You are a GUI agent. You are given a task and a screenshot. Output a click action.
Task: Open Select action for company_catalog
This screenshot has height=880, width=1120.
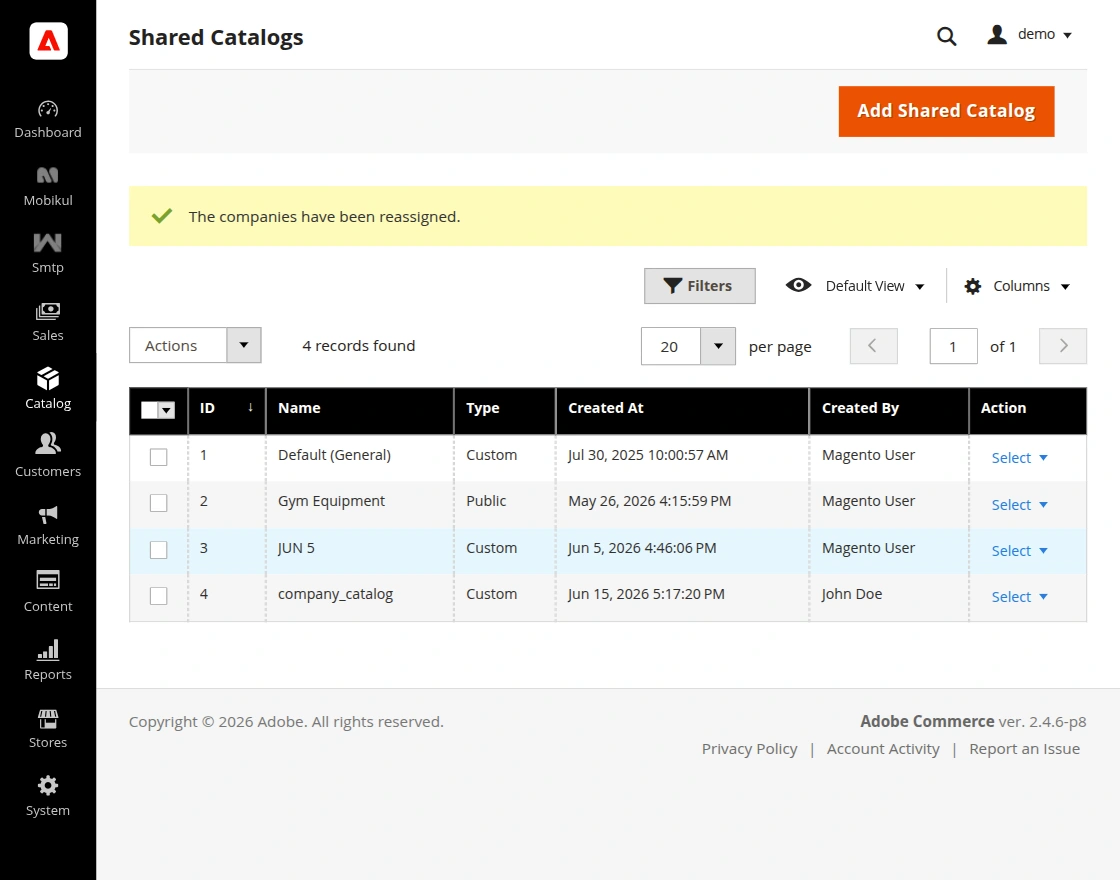1019,597
